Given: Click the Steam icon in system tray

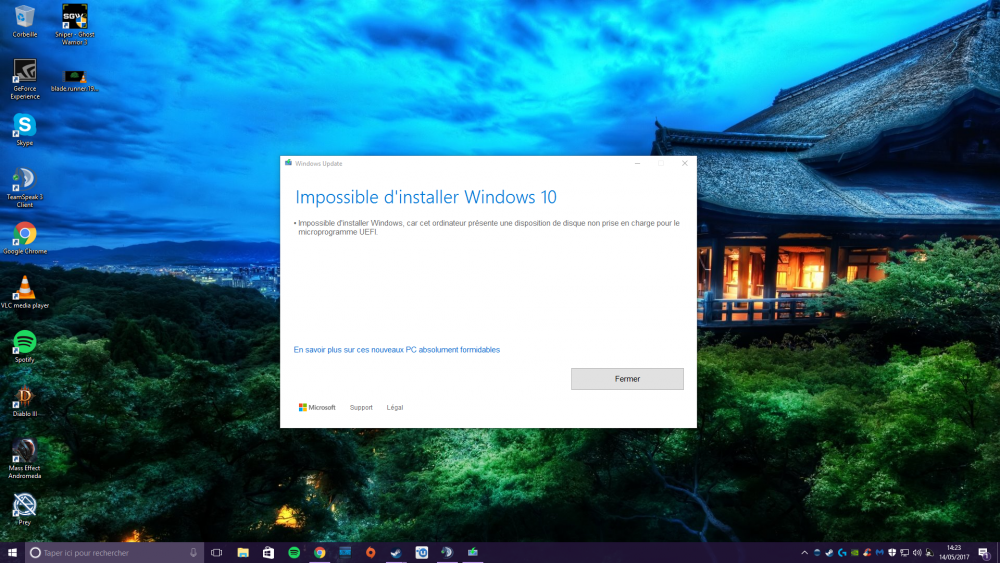Looking at the screenshot, I should [x=829, y=553].
